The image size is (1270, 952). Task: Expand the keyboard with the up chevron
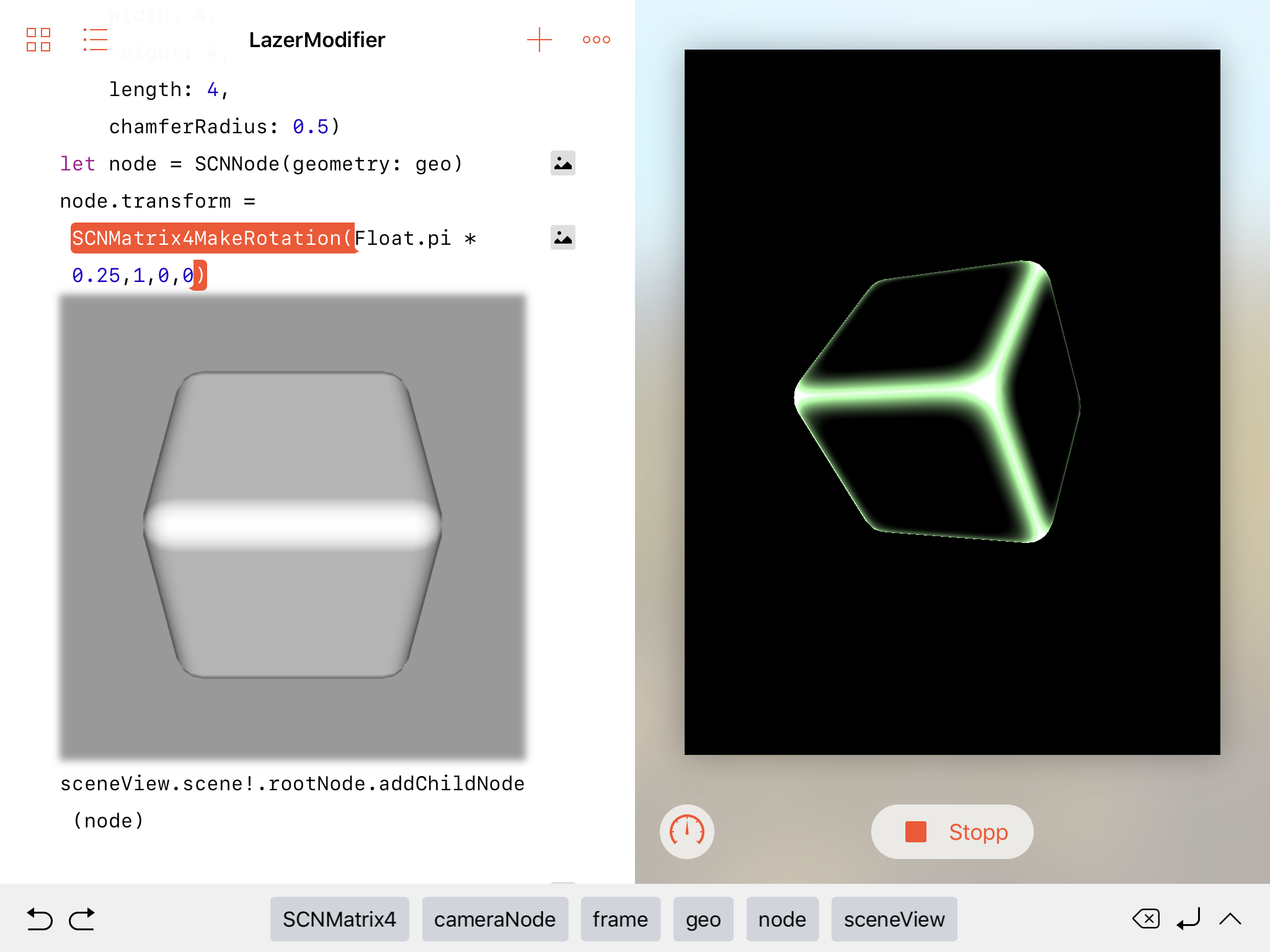pos(1230,919)
